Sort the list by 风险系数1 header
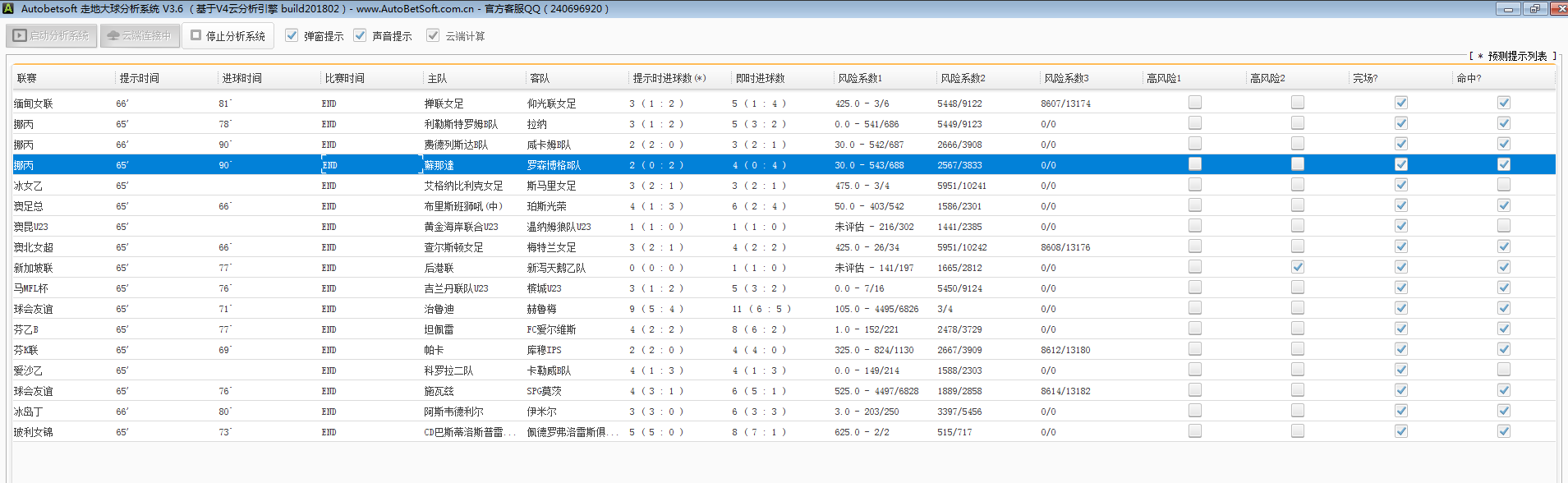The height and width of the screenshot is (483, 1568). pyautogui.click(x=860, y=78)
